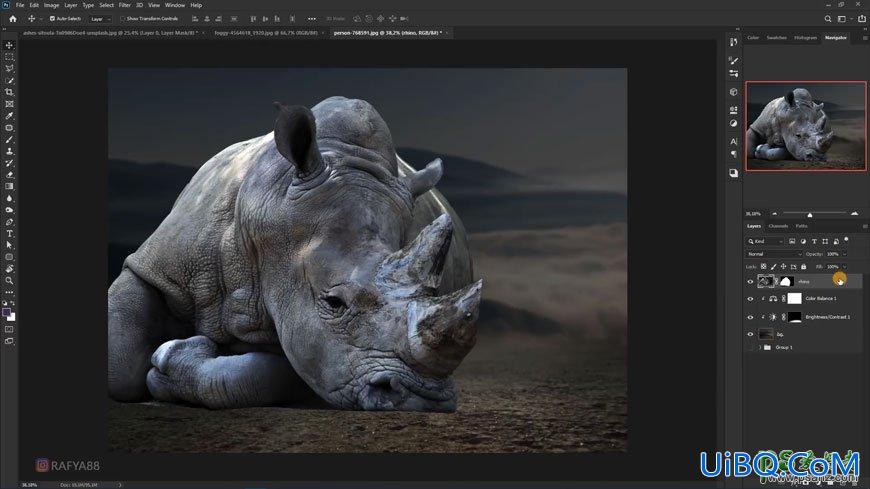The height and width of the screenshot is (489, 870).
Task: Switch to foggy-4564618_1920.jpg document tab
Action: click(266, 33)
